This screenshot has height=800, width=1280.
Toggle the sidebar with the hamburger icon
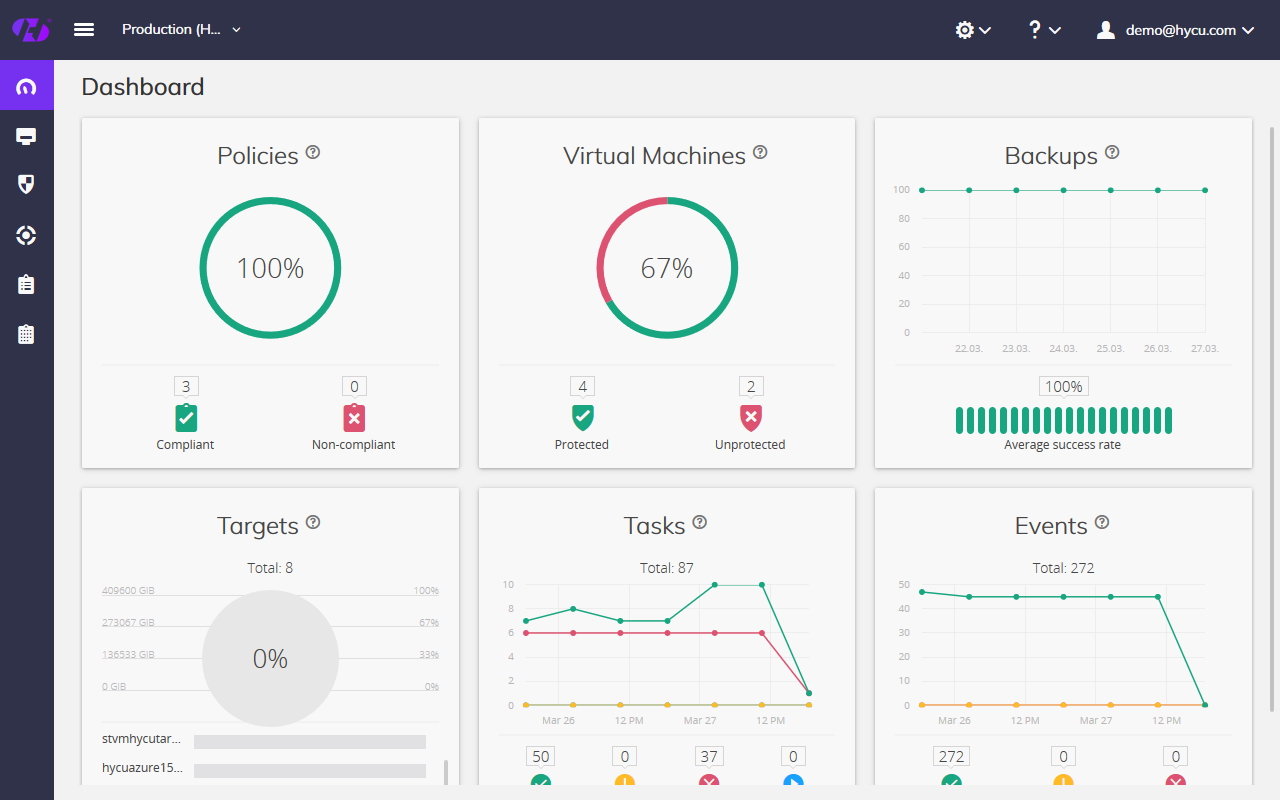(x=84, y=29)
